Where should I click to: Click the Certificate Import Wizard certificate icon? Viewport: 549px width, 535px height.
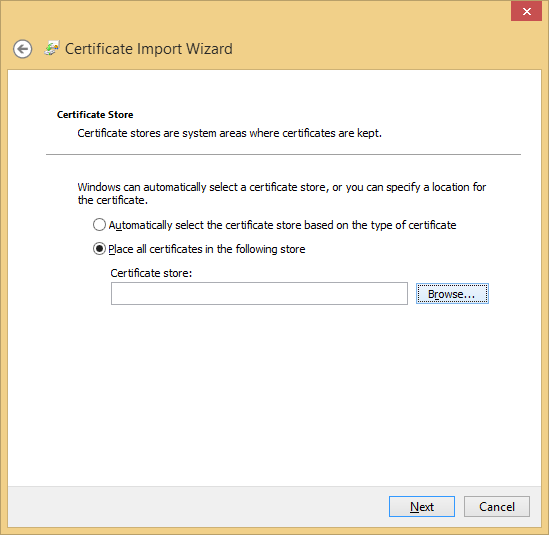(52, 48)
